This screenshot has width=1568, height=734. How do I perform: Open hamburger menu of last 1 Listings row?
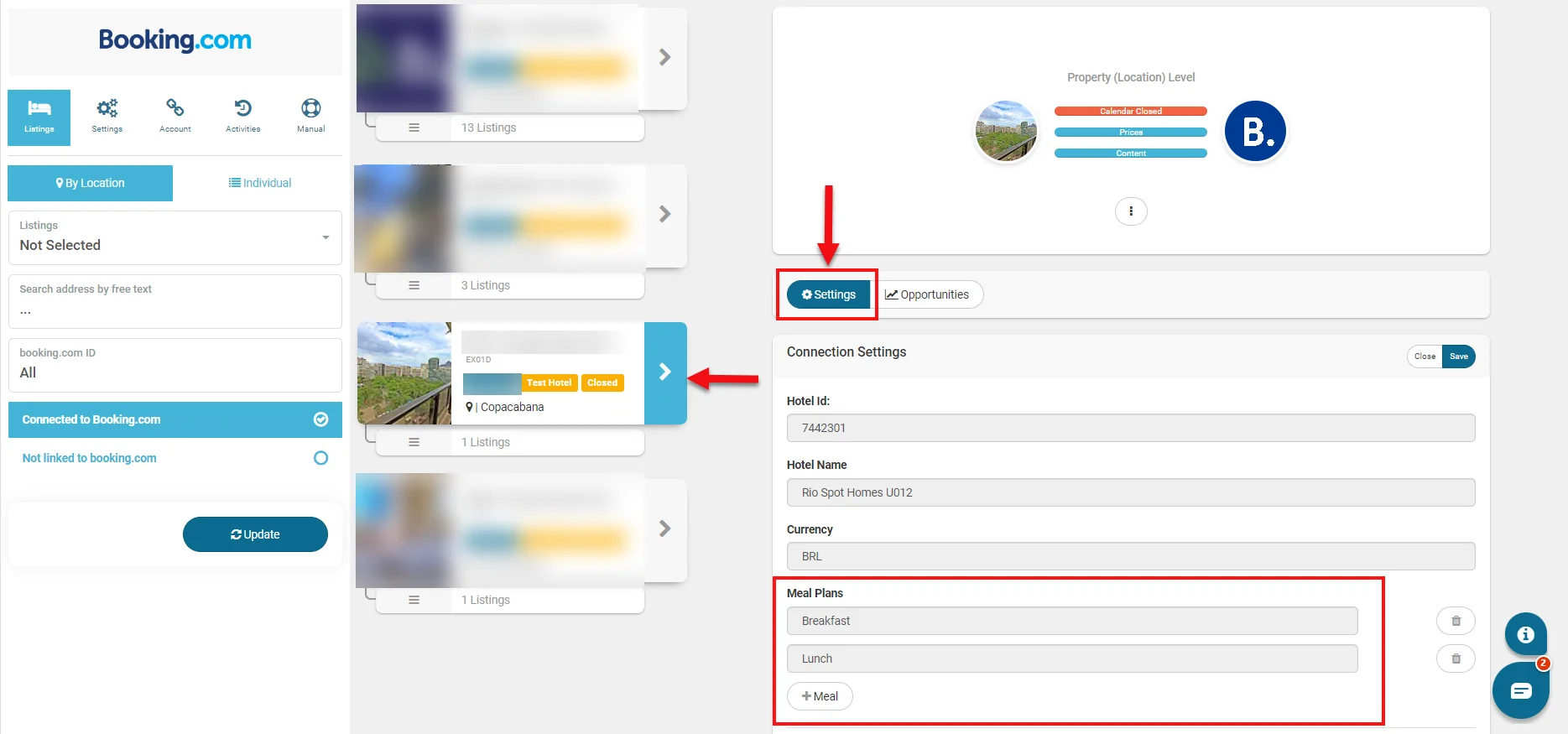click(x=414, y=600)
